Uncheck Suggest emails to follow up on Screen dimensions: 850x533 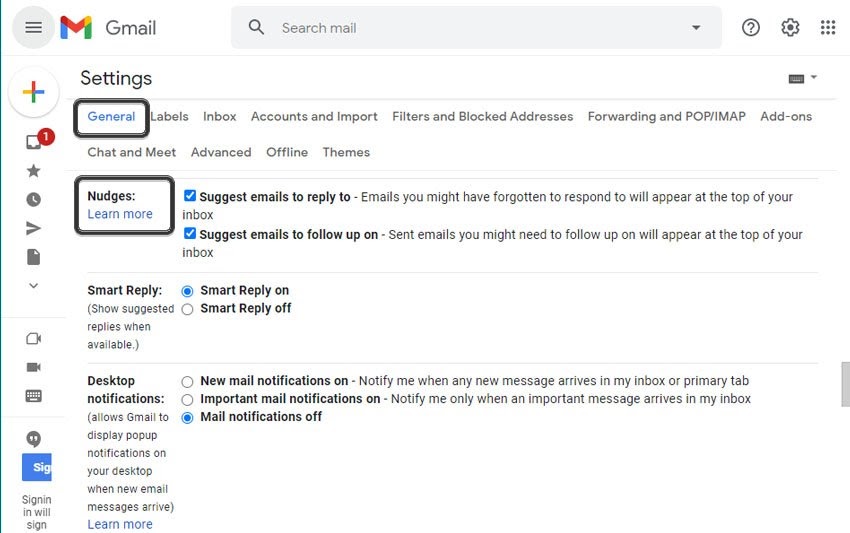coord(189,234)
